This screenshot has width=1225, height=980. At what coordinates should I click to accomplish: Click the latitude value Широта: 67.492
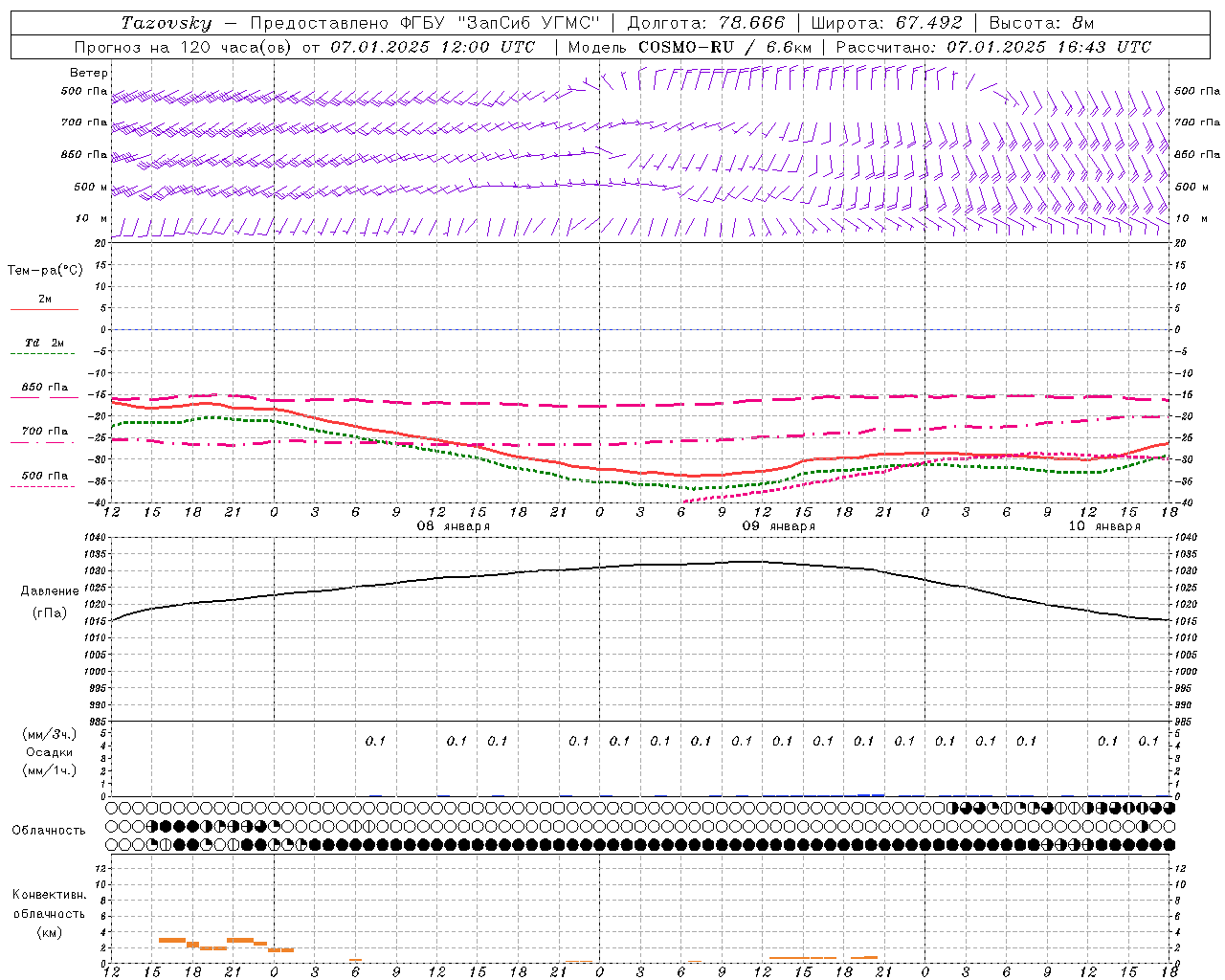(x=885, y=23)
